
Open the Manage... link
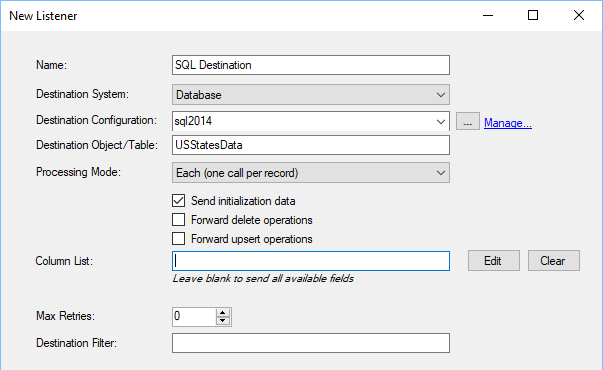[508, 123]
